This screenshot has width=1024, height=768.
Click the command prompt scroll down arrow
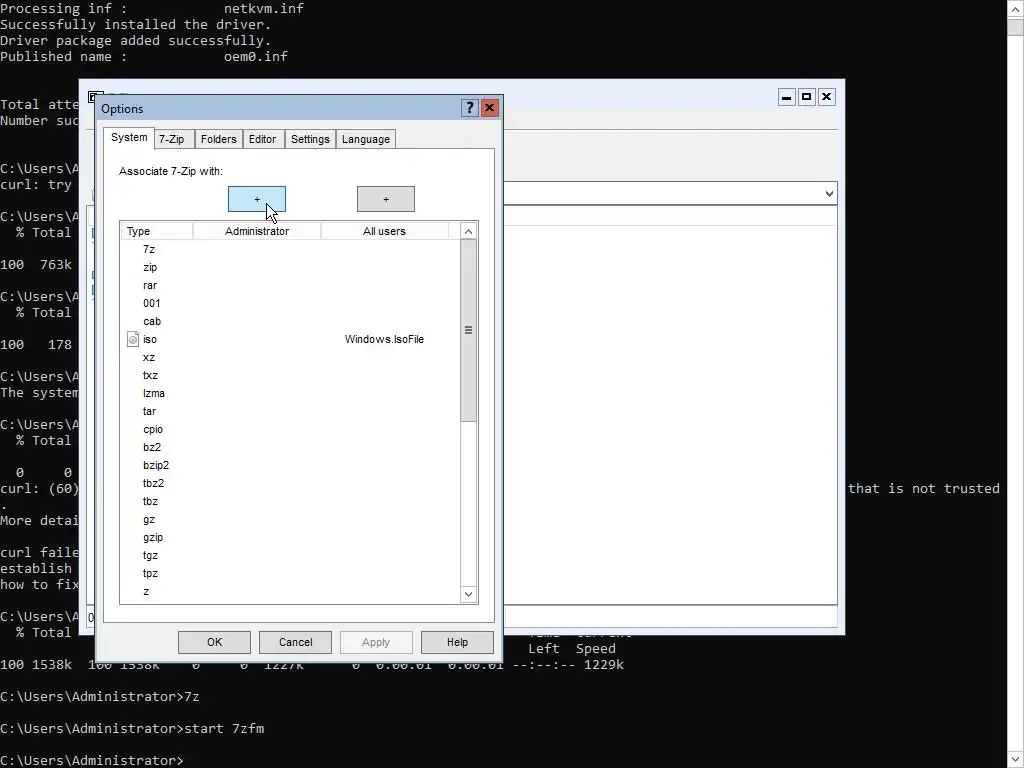point(1016,760)
